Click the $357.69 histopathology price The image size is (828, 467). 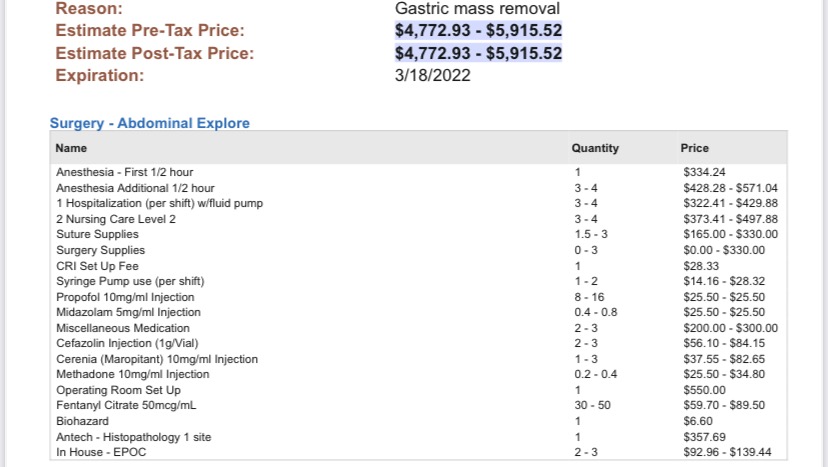tap(701, 437)
